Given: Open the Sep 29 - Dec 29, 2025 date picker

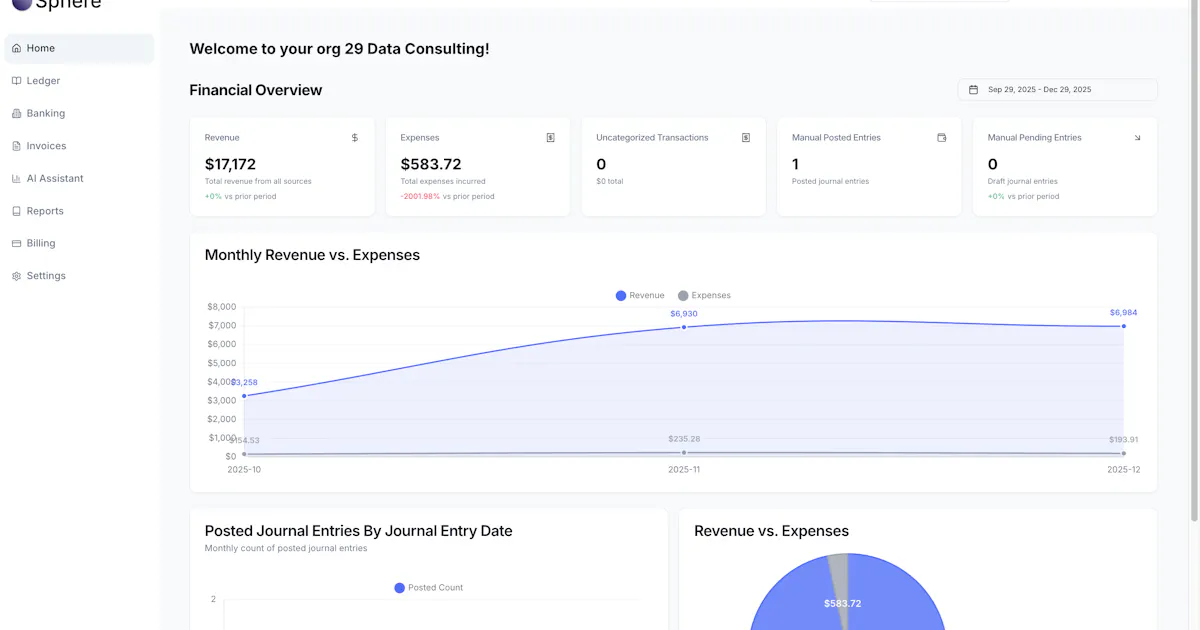Looking at the screenshot, I should (1057, 90).
